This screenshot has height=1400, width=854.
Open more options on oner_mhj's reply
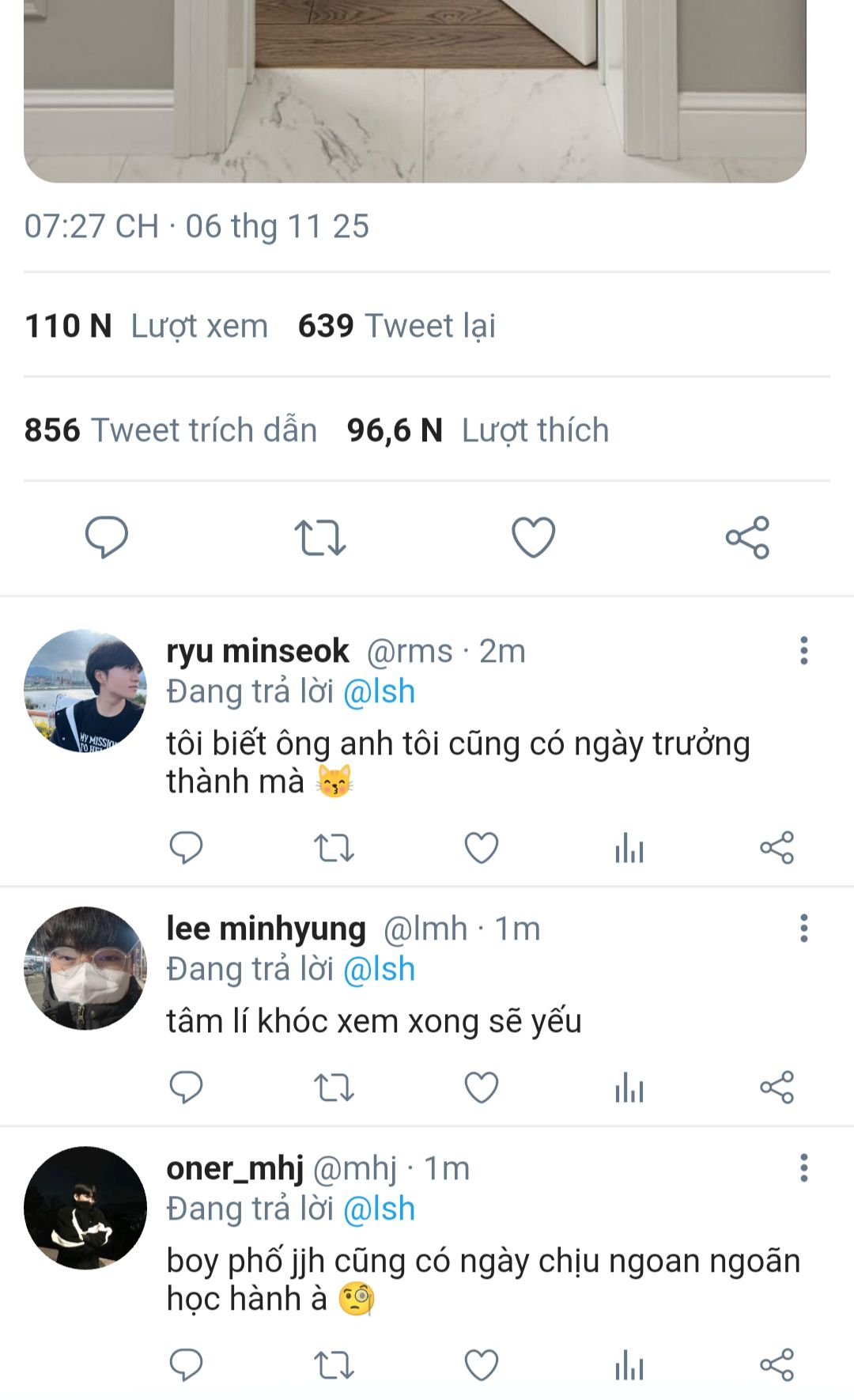pyautogui.click(x=803, y=1168)
